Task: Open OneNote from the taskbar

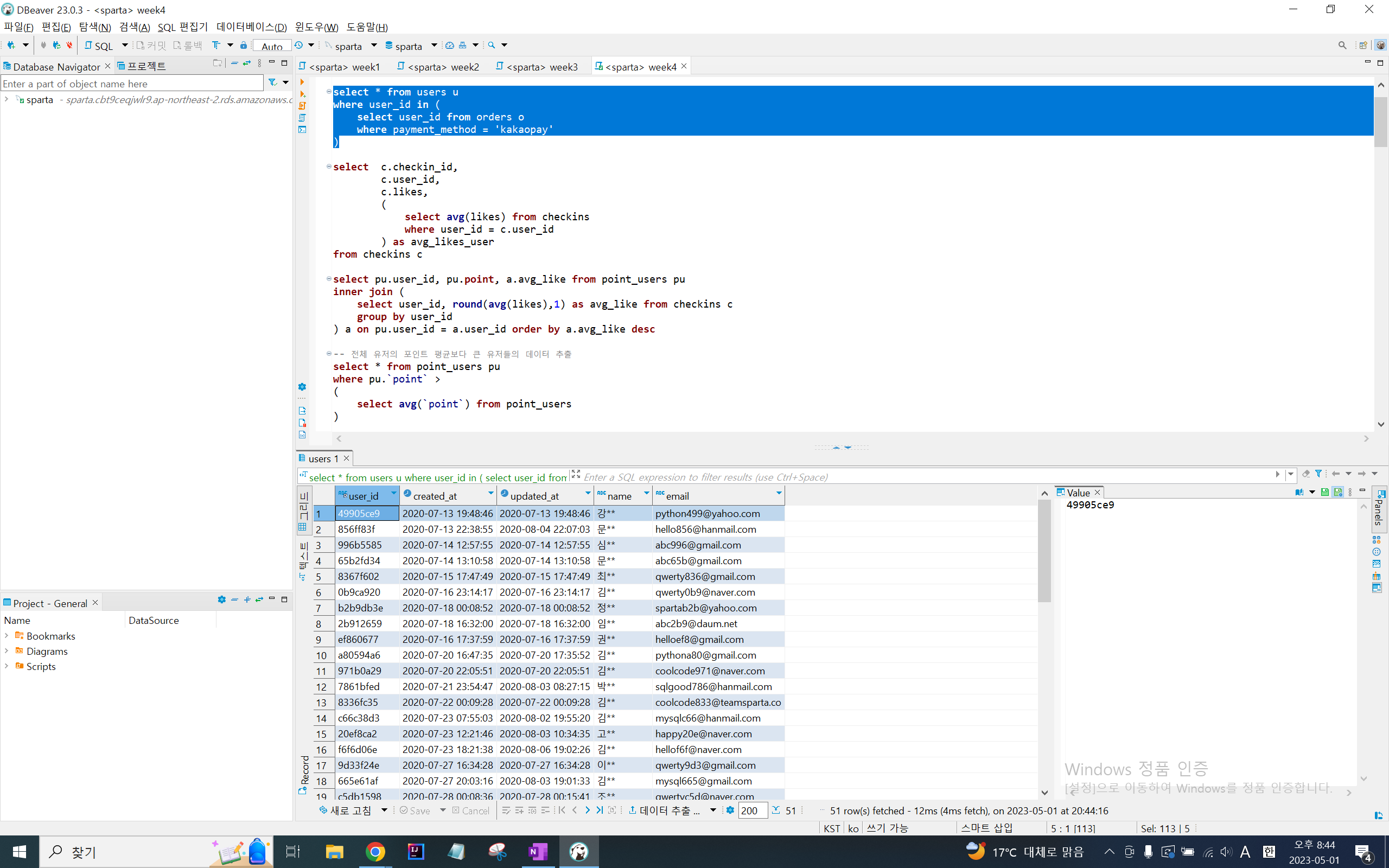Action: 538,851
